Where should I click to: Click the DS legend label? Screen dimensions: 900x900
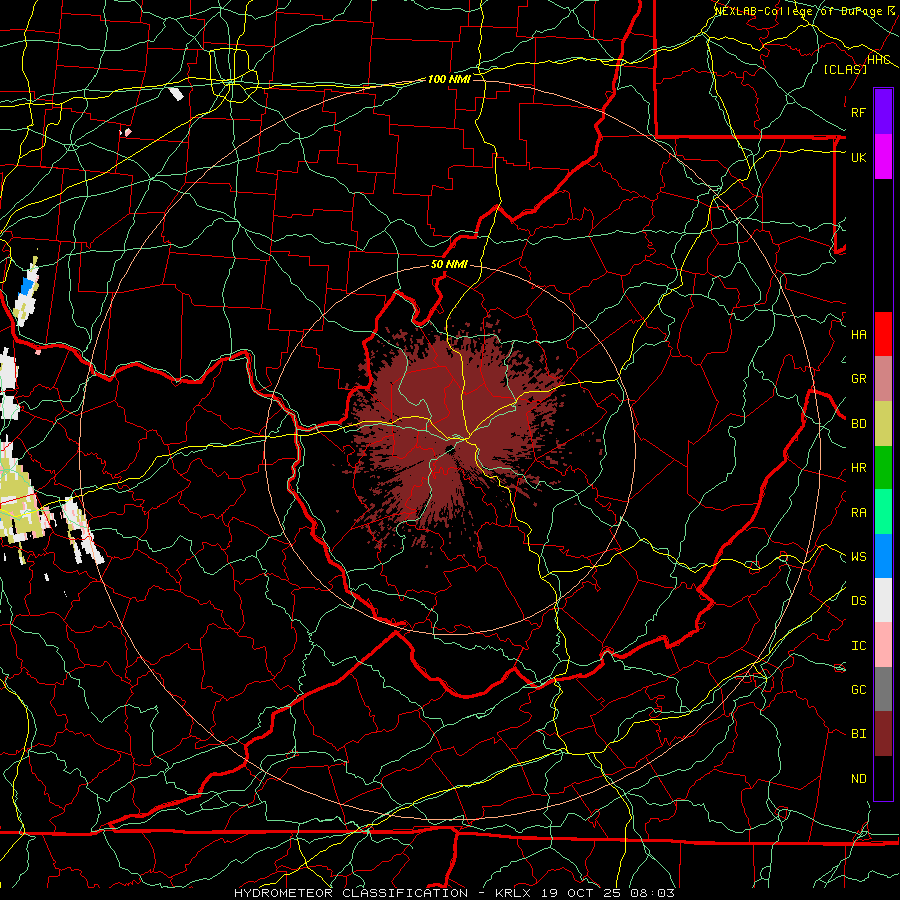[858, 601]
